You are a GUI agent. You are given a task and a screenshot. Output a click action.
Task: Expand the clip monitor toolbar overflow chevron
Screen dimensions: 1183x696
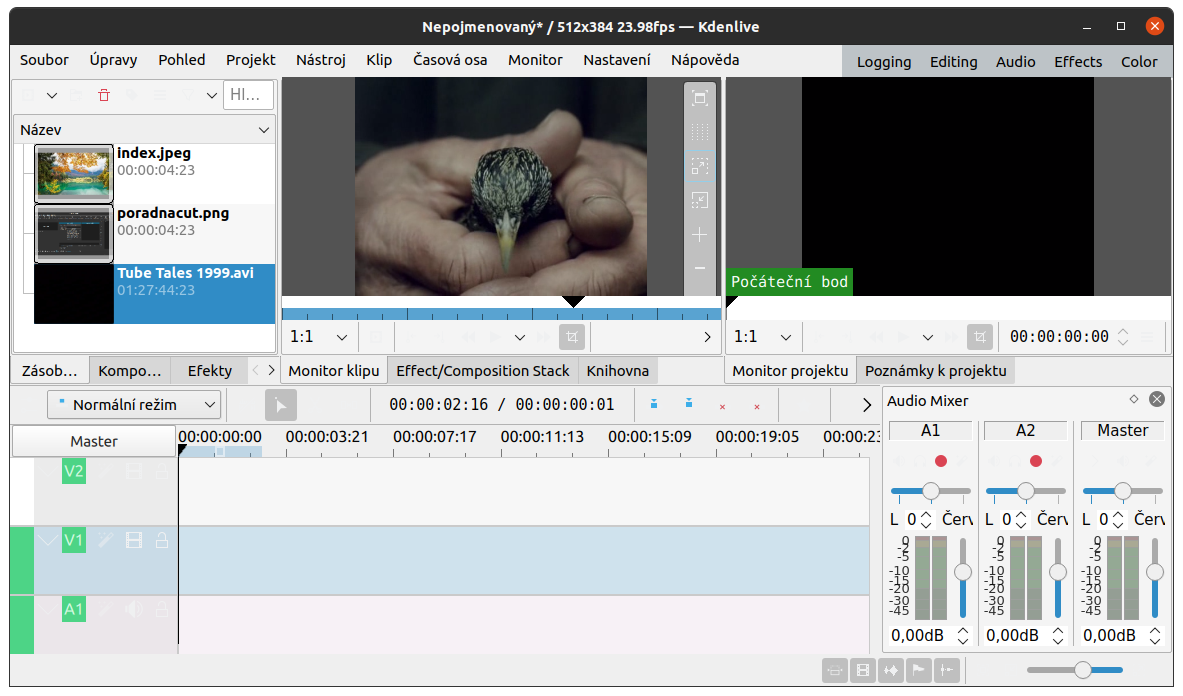point(707,337)
